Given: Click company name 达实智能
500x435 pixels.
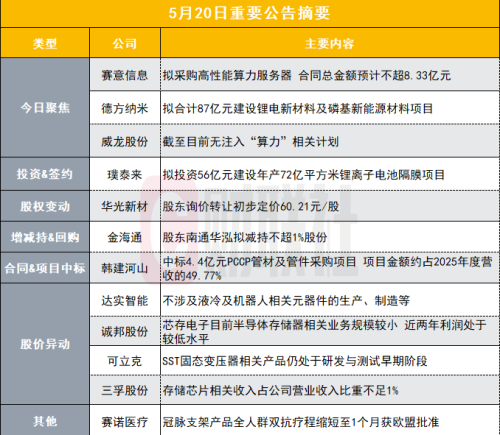Looking at the screenshot, I should 125,301.
